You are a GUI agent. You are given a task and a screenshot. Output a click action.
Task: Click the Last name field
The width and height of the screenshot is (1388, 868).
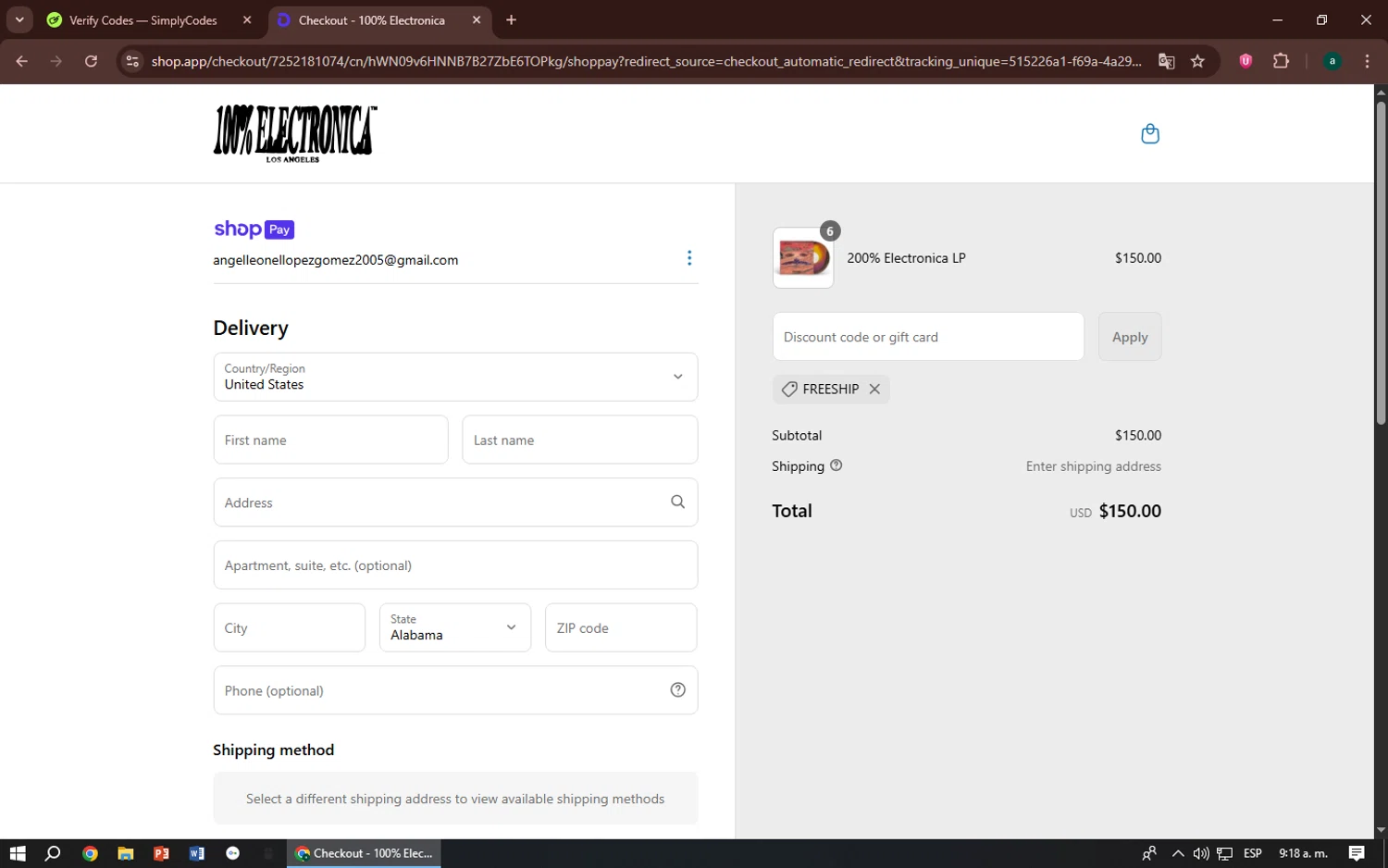tap(579, 440)
